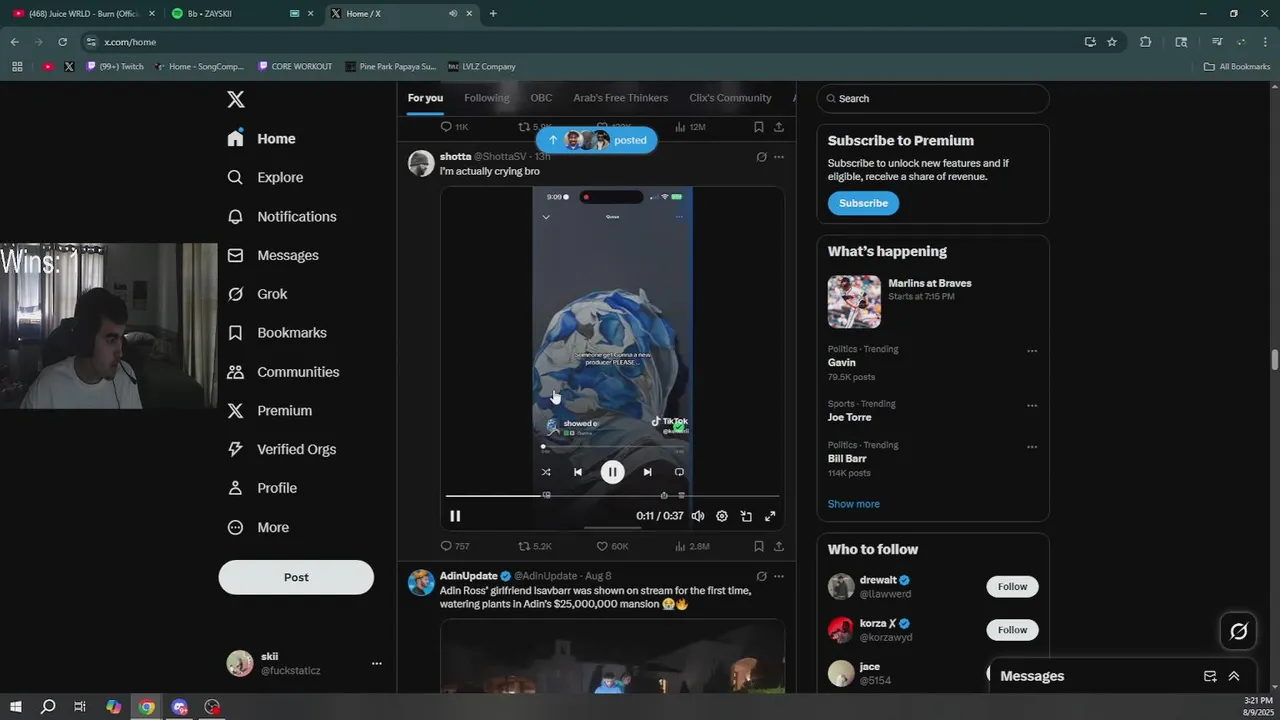Expand the video to fullscreen
1280x720 pixels.
(770, 516)
